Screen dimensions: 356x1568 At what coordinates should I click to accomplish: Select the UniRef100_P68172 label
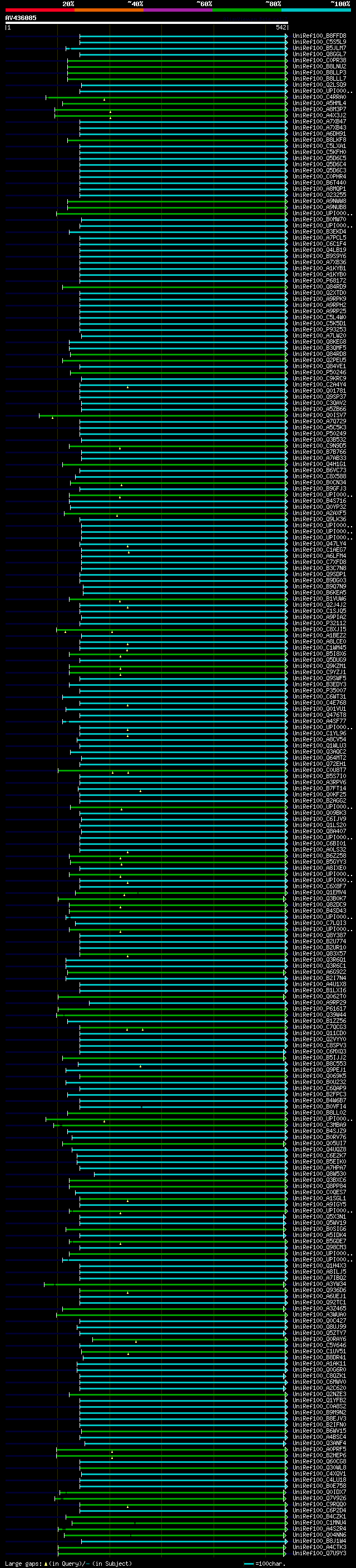(x=319, y=280)
